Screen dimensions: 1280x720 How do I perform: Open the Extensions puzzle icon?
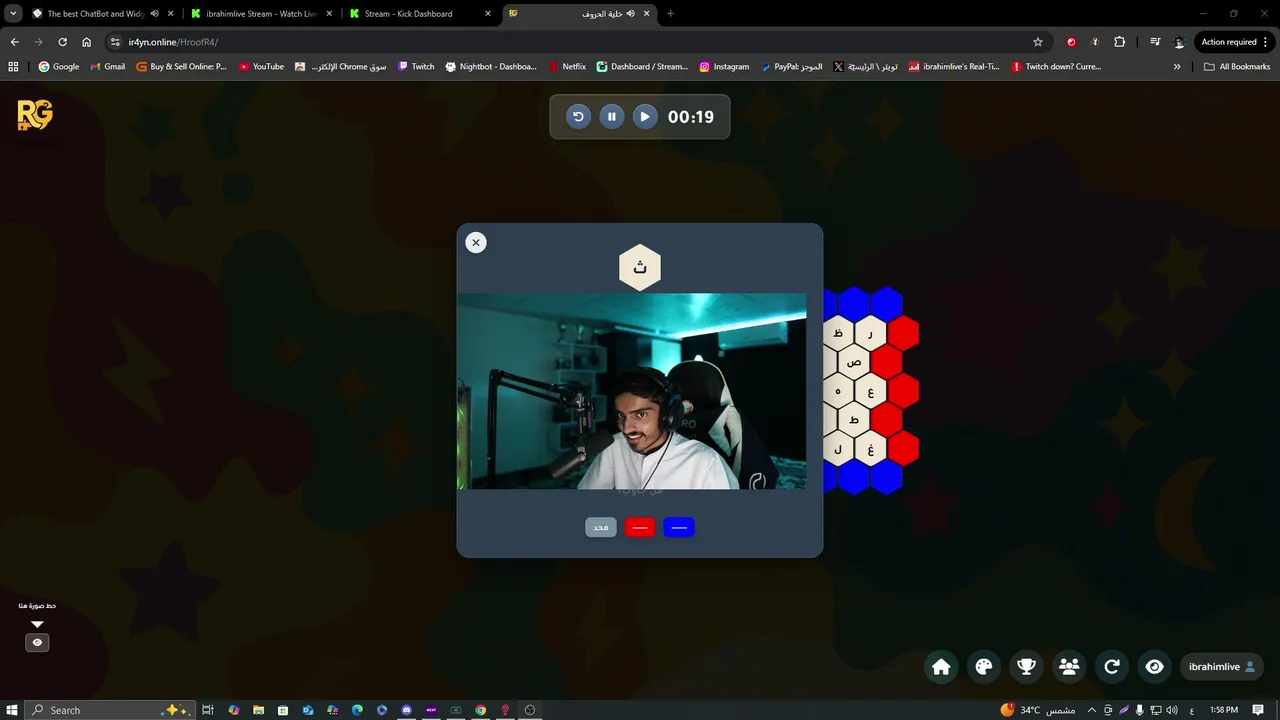click(1119, 42)
